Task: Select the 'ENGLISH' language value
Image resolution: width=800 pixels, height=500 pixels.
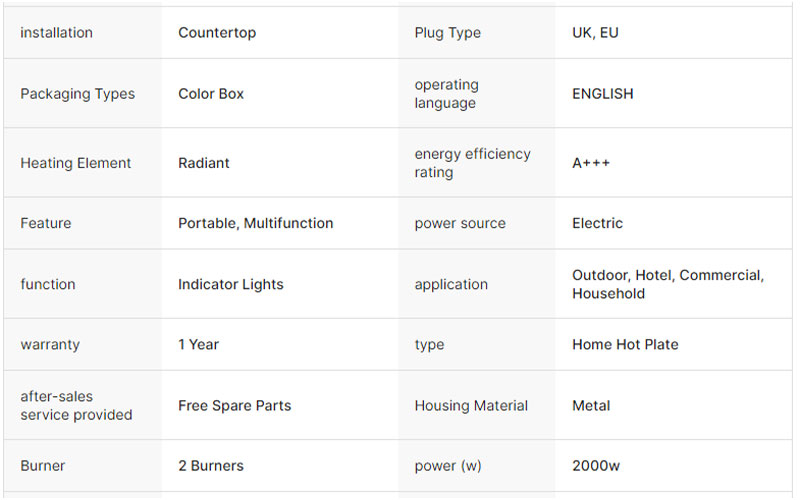Action: 602,94
